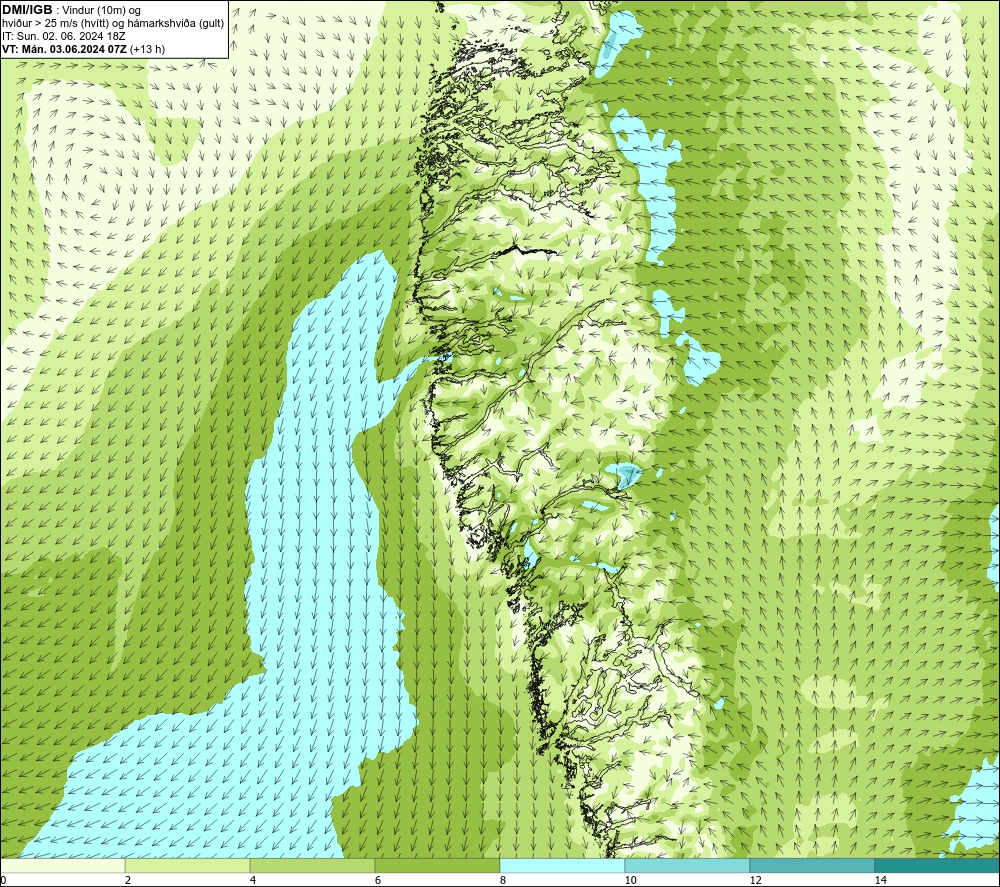Click the scale segment above 14
The width and height of the screenshot is (1000, 887).
click(x=938, y=866)
